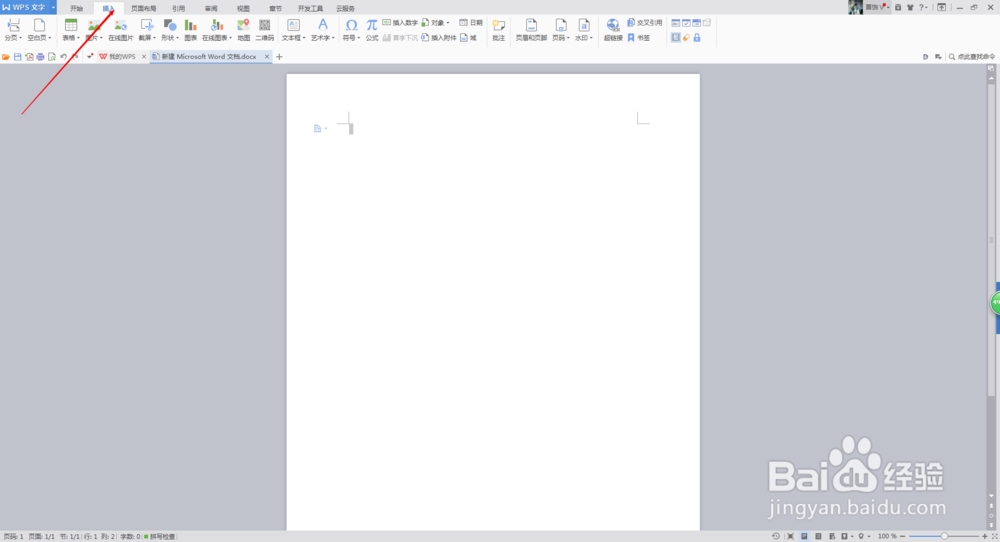Open the screenshot tool (截屏)

pos(147,30)
